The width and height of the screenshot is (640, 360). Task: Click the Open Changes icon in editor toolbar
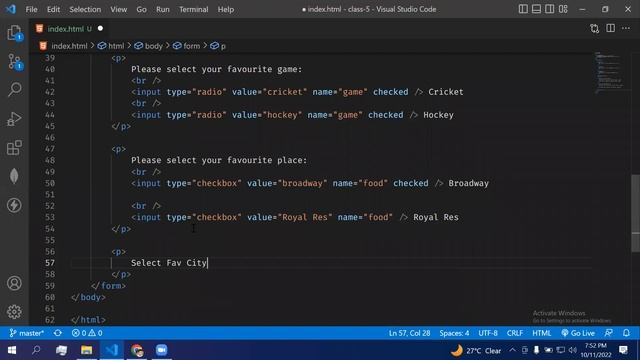(x=594, y=29)
